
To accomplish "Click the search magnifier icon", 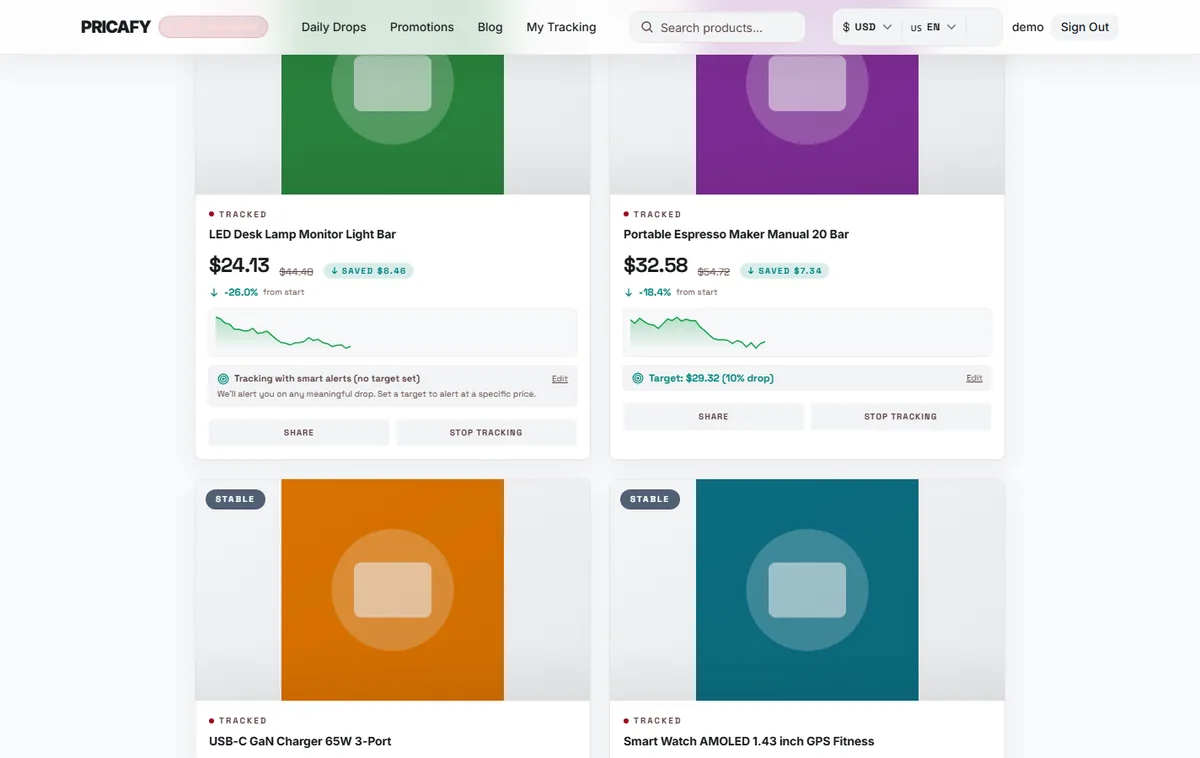I will (647, 27).
